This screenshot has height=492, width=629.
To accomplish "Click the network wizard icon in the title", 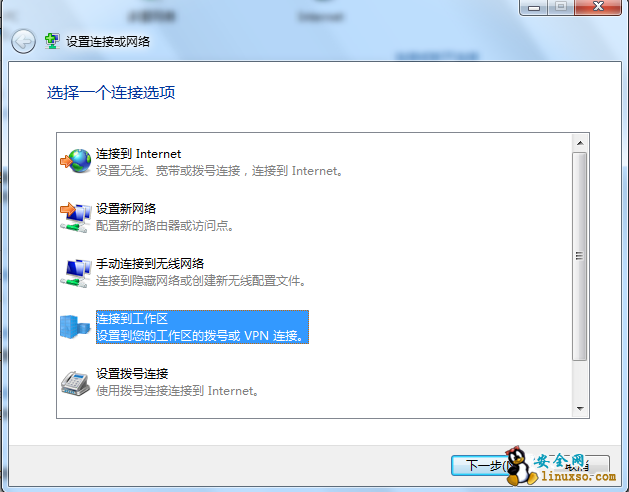I will coord(52,42).
